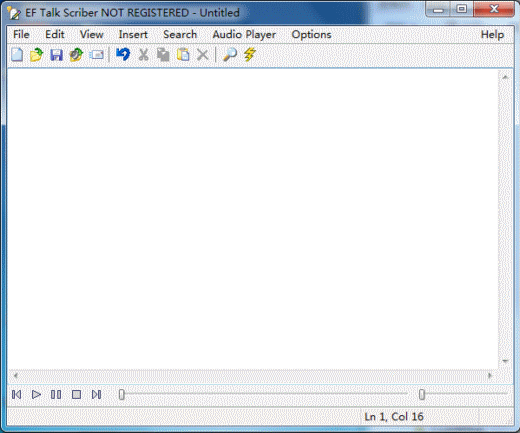Click the horizontal scrollbar left arrow
This screenshot has height=433, width=520.
point(15,376)
